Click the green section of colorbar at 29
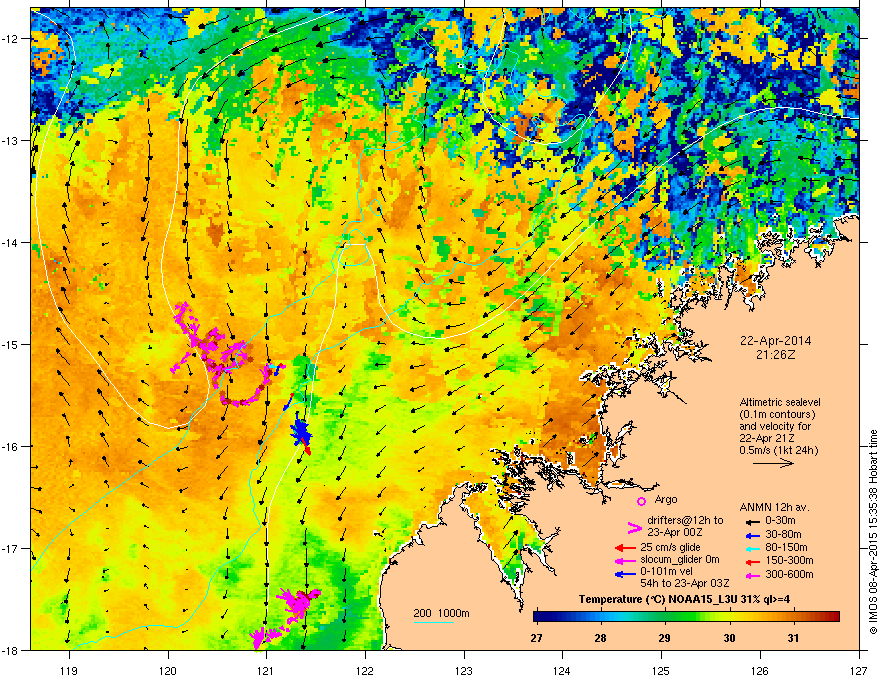 (665, 617)
